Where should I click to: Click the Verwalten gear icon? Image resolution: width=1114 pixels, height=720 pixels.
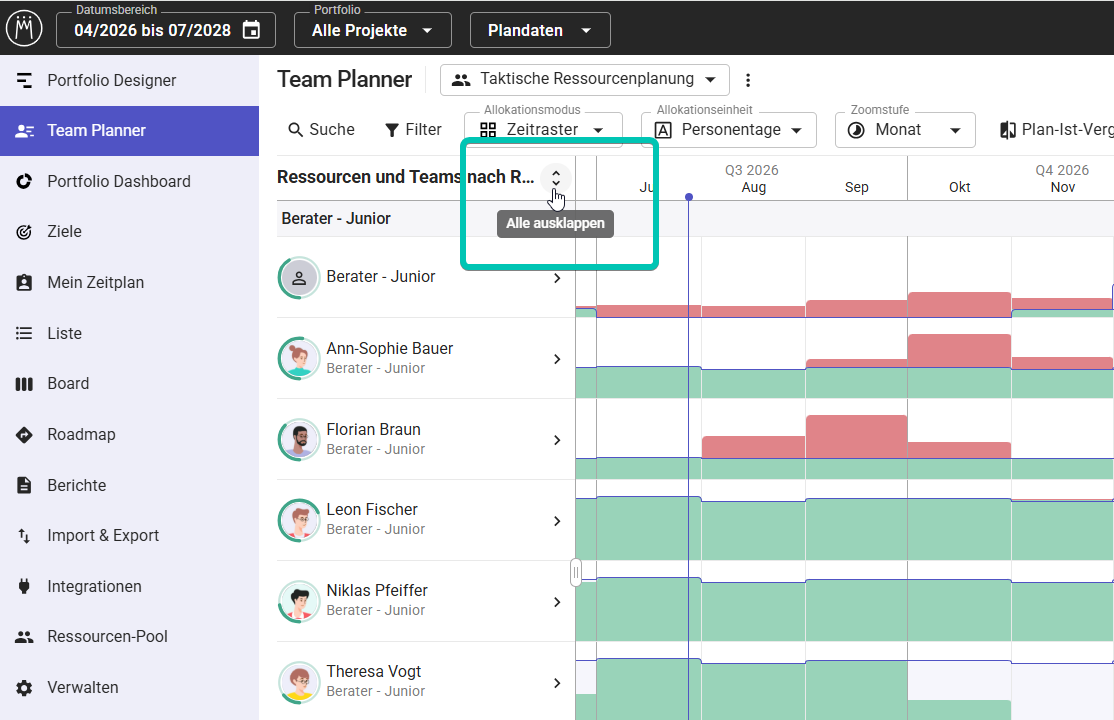pos(24,688)
